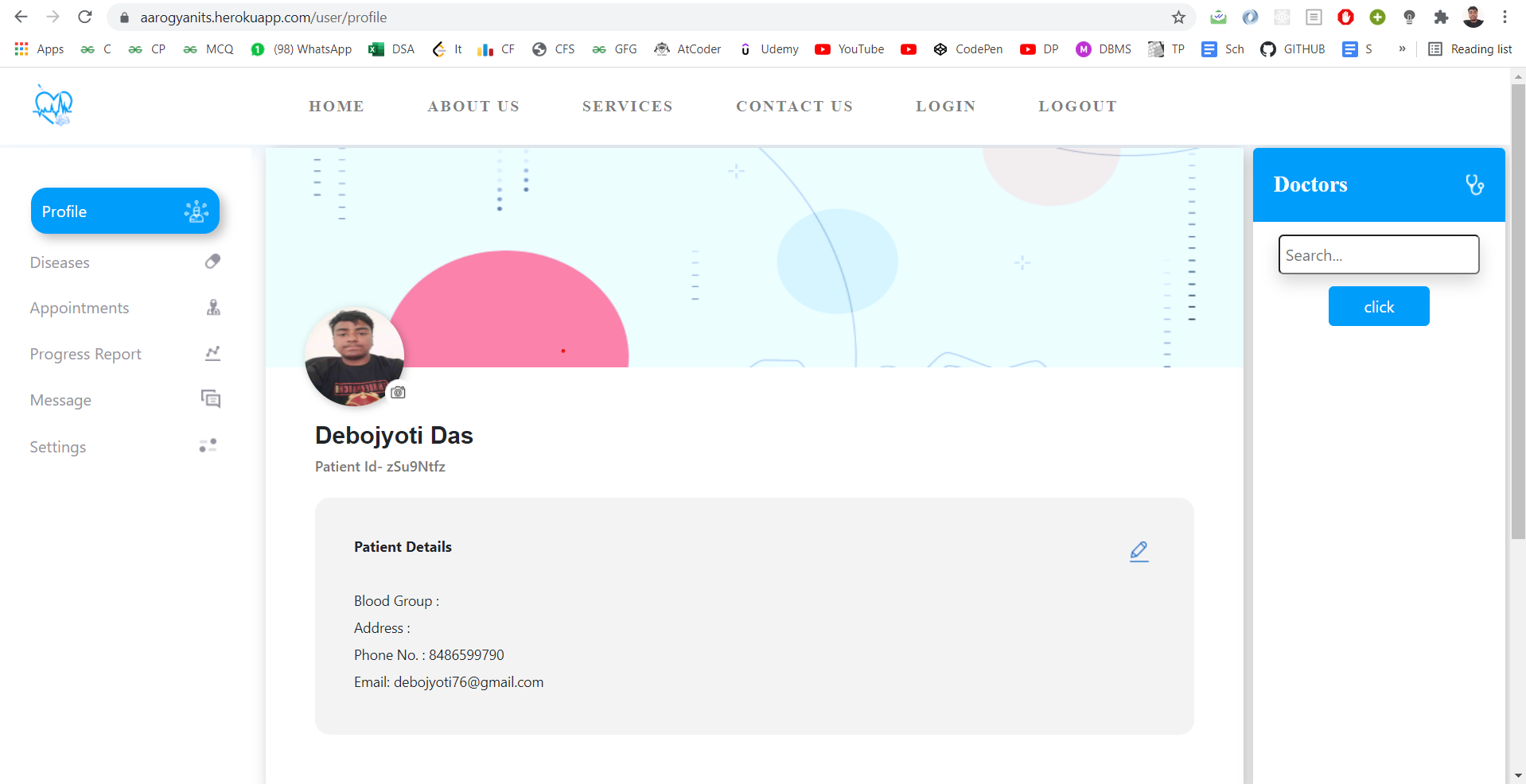Open the SERVICES navigation menu item
Screen dimensions: 1526x784
627,107
